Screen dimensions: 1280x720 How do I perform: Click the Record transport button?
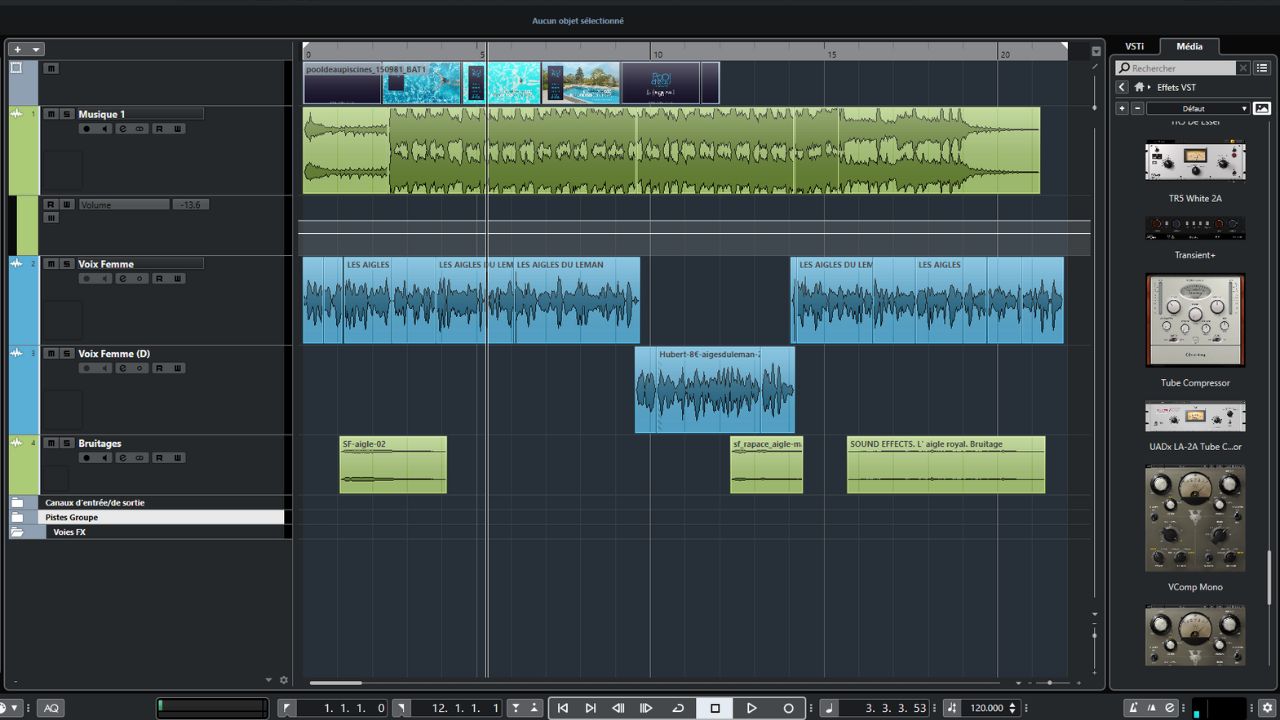tap(788, 708)
